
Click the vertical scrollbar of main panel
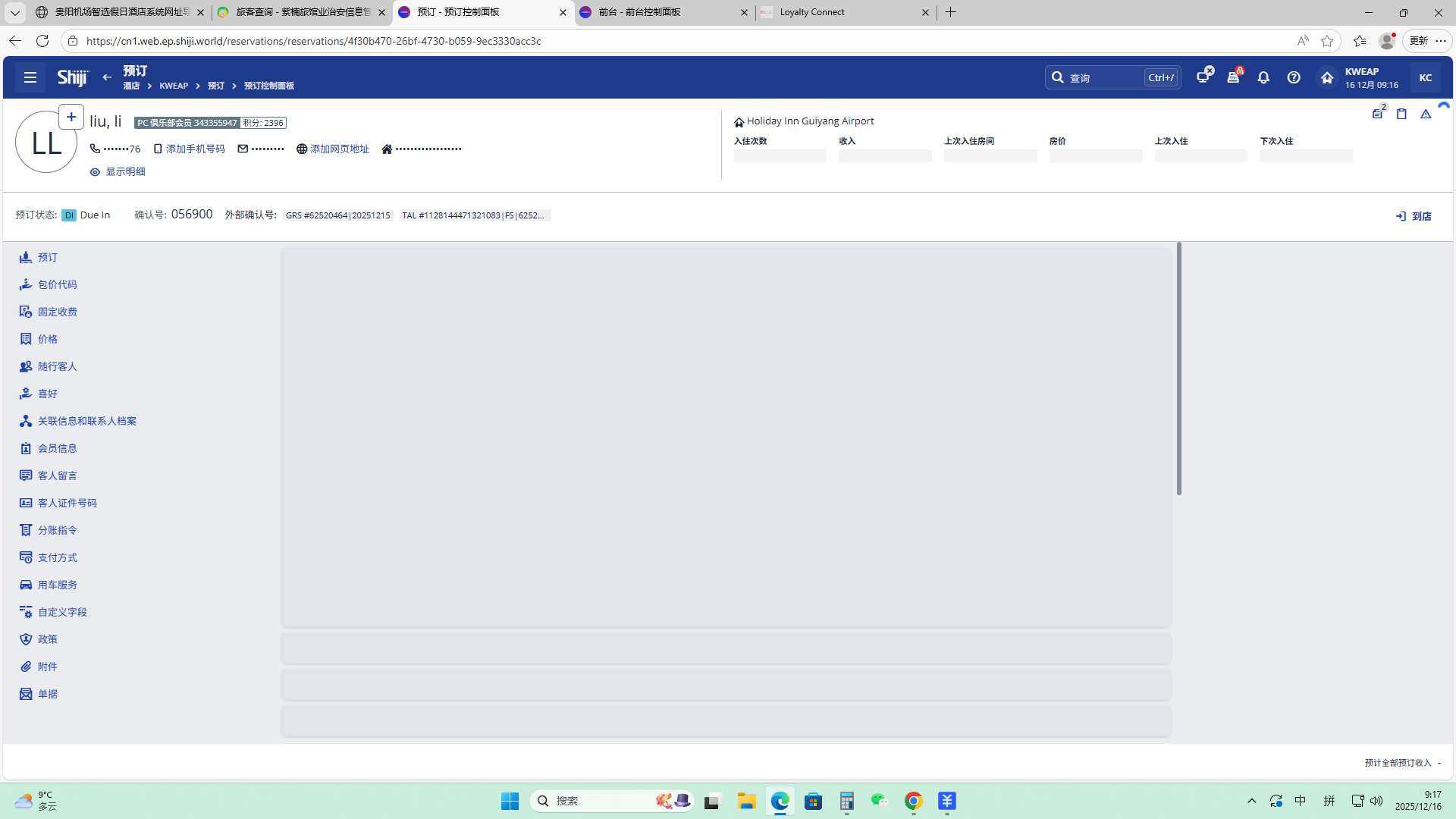[1178, 369]
